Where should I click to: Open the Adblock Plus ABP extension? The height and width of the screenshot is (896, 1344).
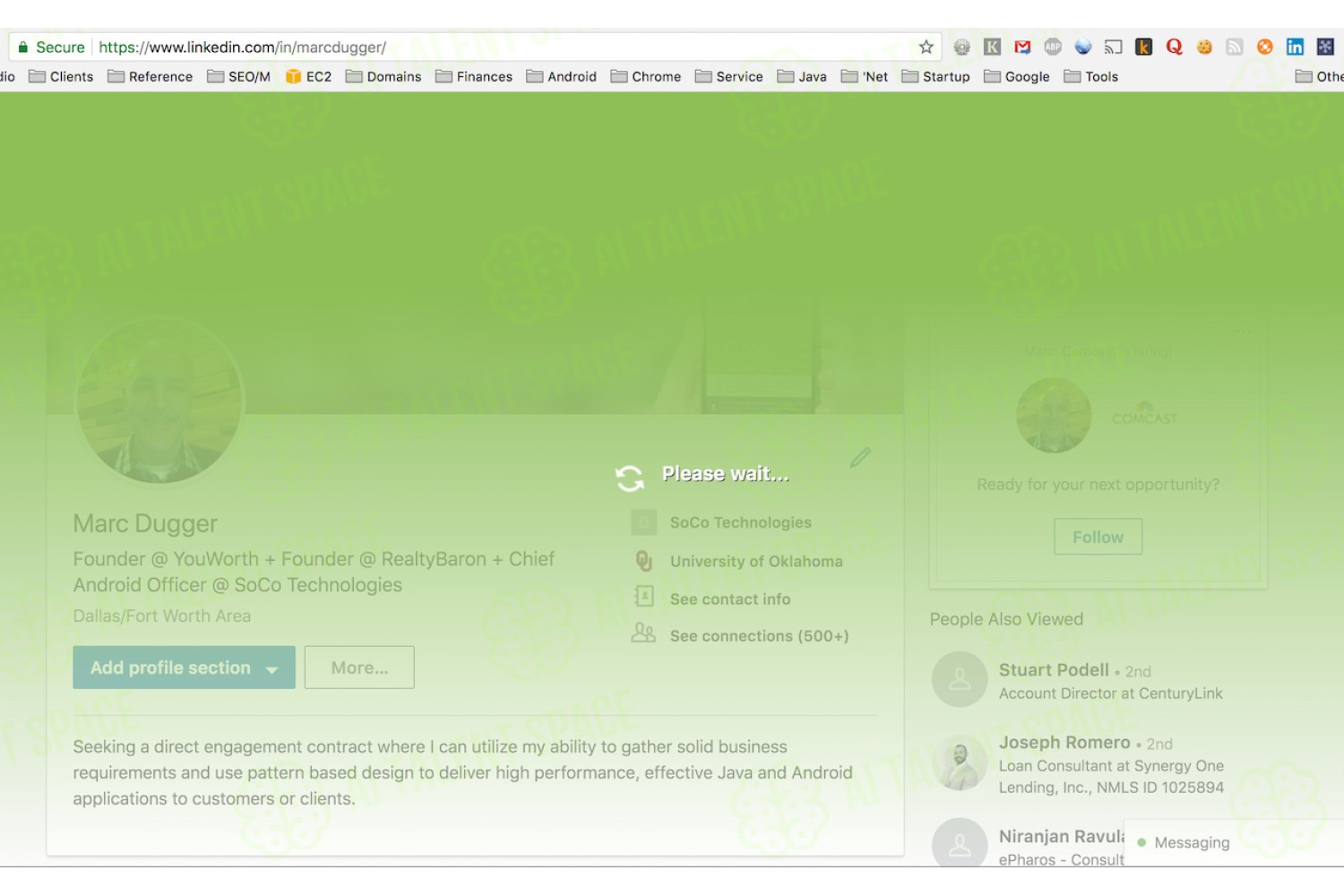[x=1053, y=47]
